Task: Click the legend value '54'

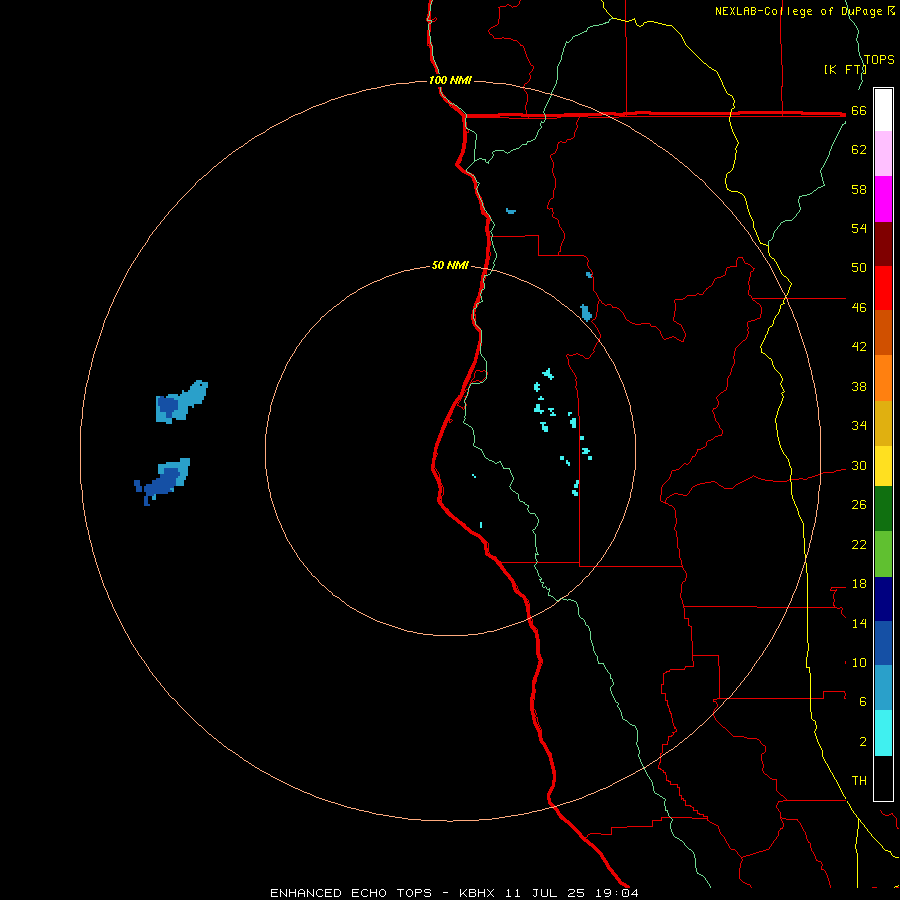Action: tap(859, 228)
